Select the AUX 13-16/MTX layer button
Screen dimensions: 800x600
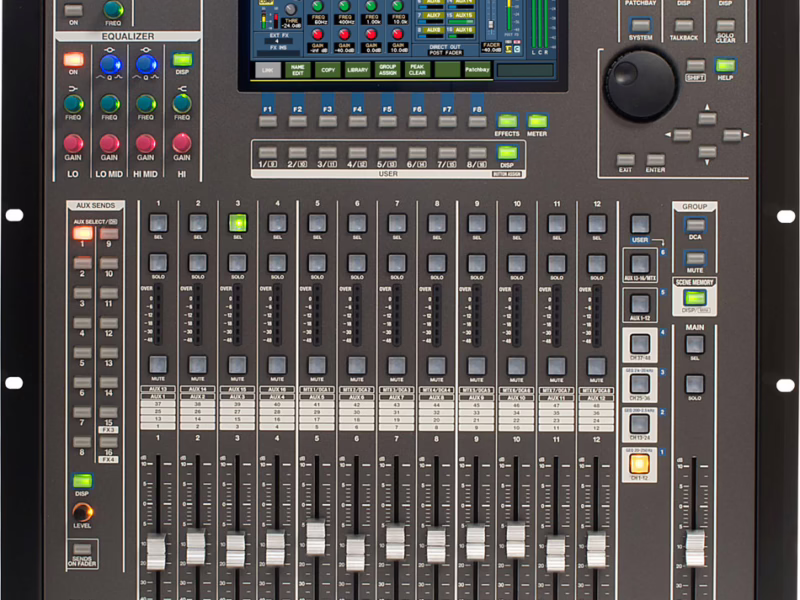(x=639, y=264)
